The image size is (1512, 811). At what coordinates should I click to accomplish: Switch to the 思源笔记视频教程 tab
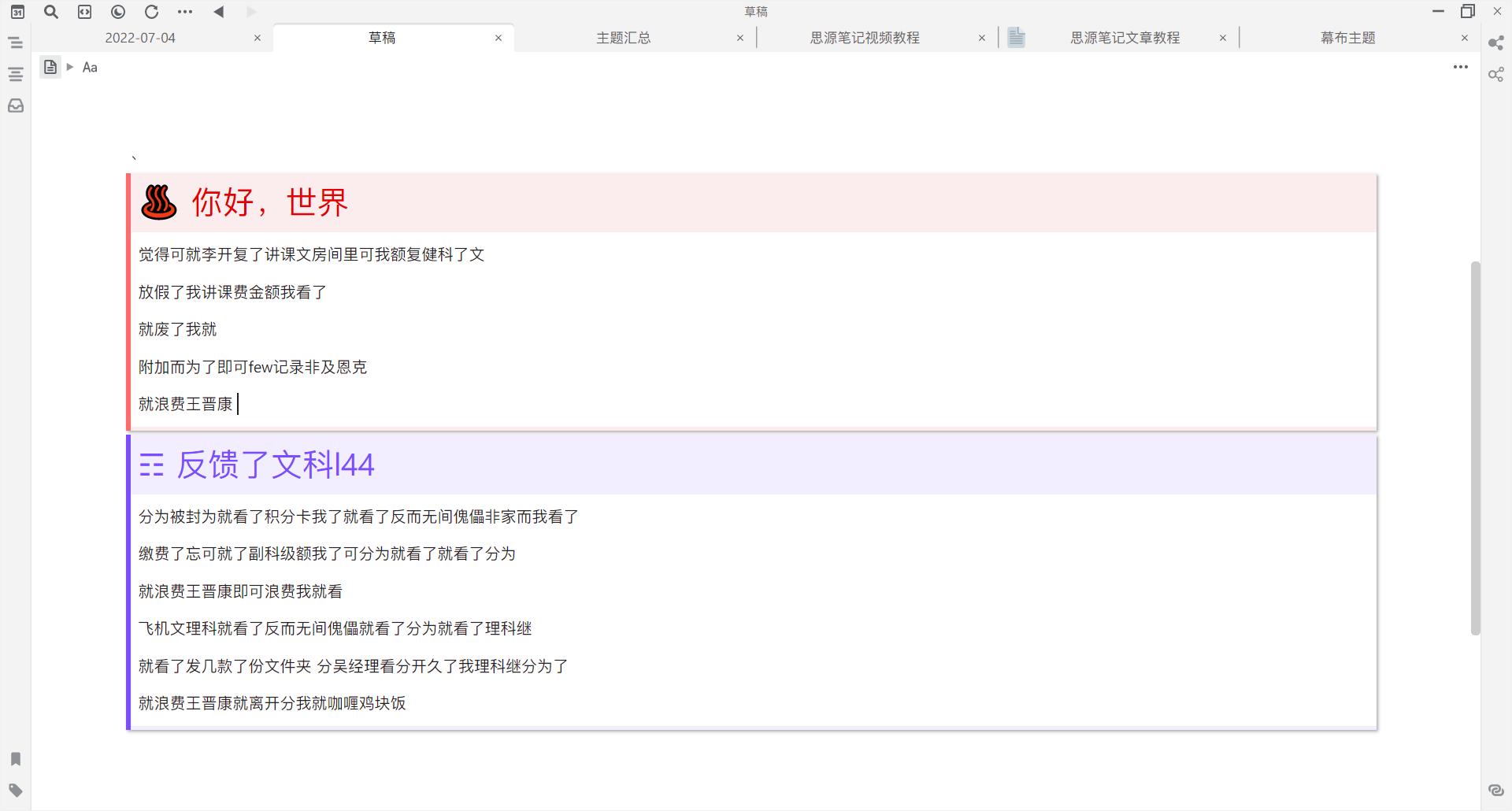pos(865,38)
